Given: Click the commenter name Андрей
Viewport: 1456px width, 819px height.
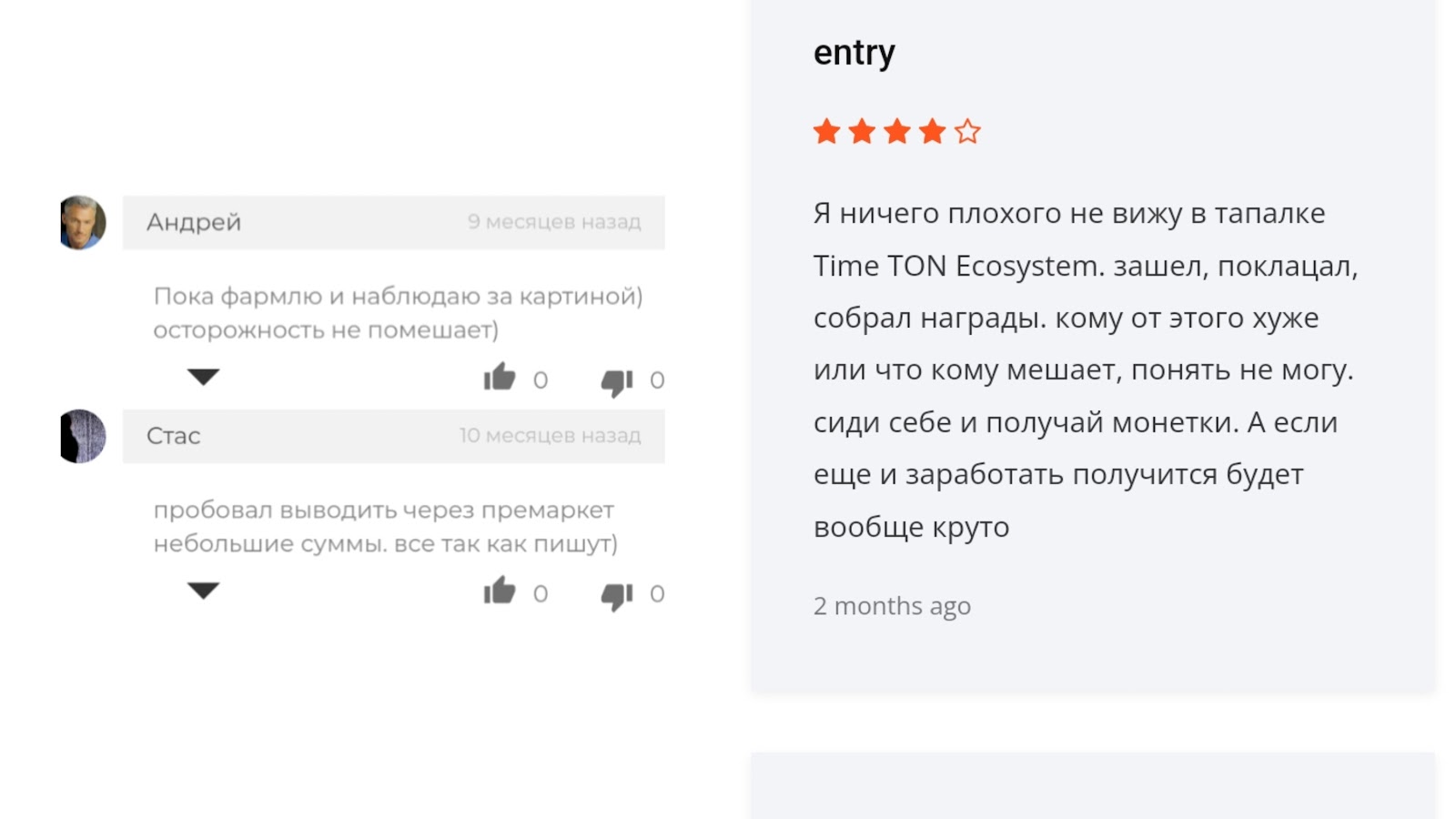Looking at the screenshot, I should tap(194, 222).
